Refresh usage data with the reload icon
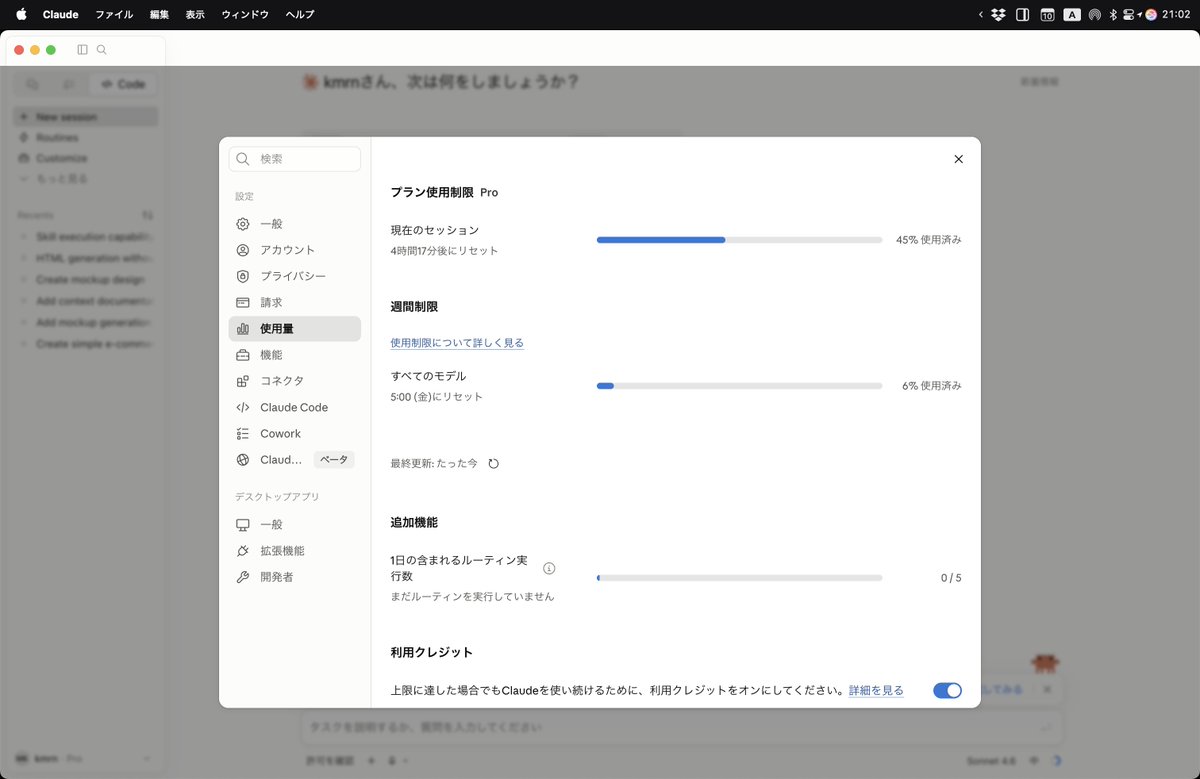Viewport: 1200px width, 779px height. [493, 464]
